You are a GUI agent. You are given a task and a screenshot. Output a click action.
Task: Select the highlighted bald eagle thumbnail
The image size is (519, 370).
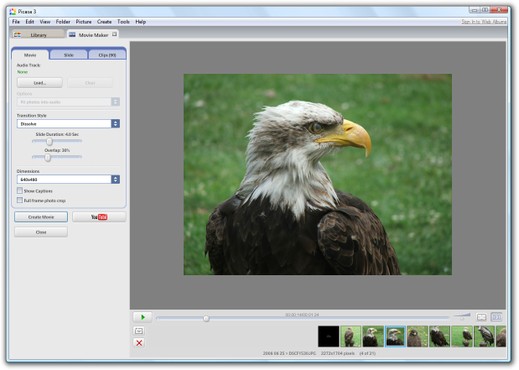[x=395, y=336]
